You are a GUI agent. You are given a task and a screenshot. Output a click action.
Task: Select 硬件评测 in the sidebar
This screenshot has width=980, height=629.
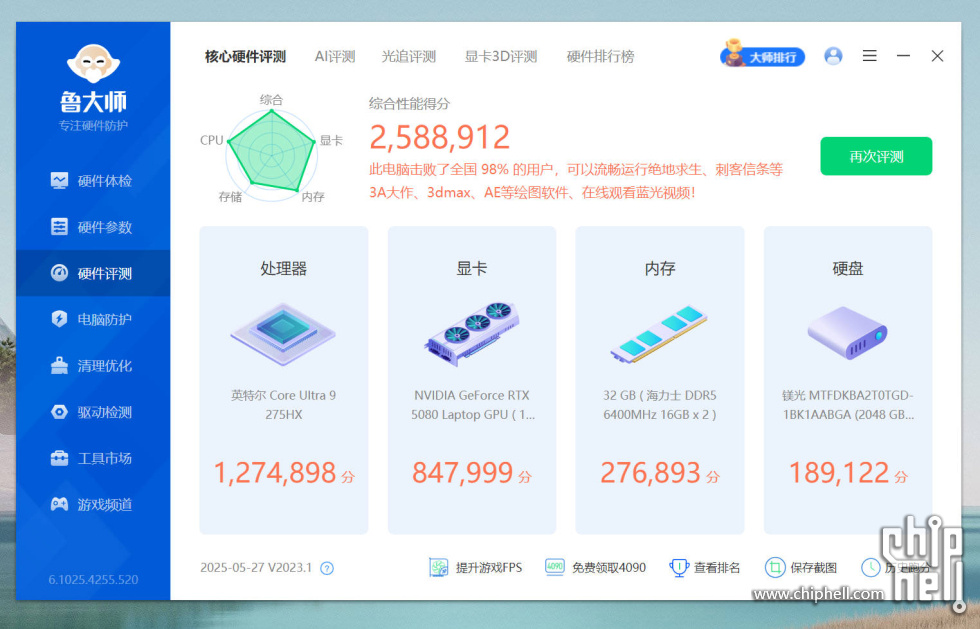92,273
